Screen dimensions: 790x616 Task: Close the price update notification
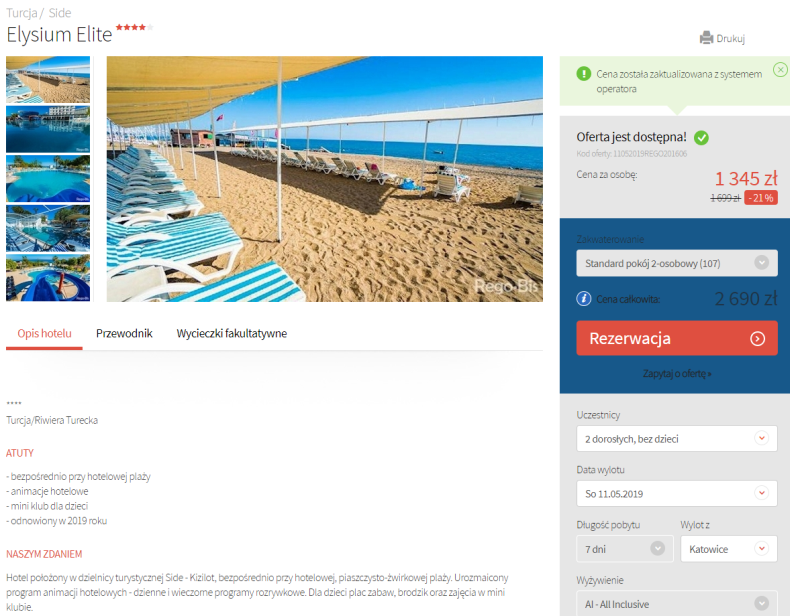780,69
